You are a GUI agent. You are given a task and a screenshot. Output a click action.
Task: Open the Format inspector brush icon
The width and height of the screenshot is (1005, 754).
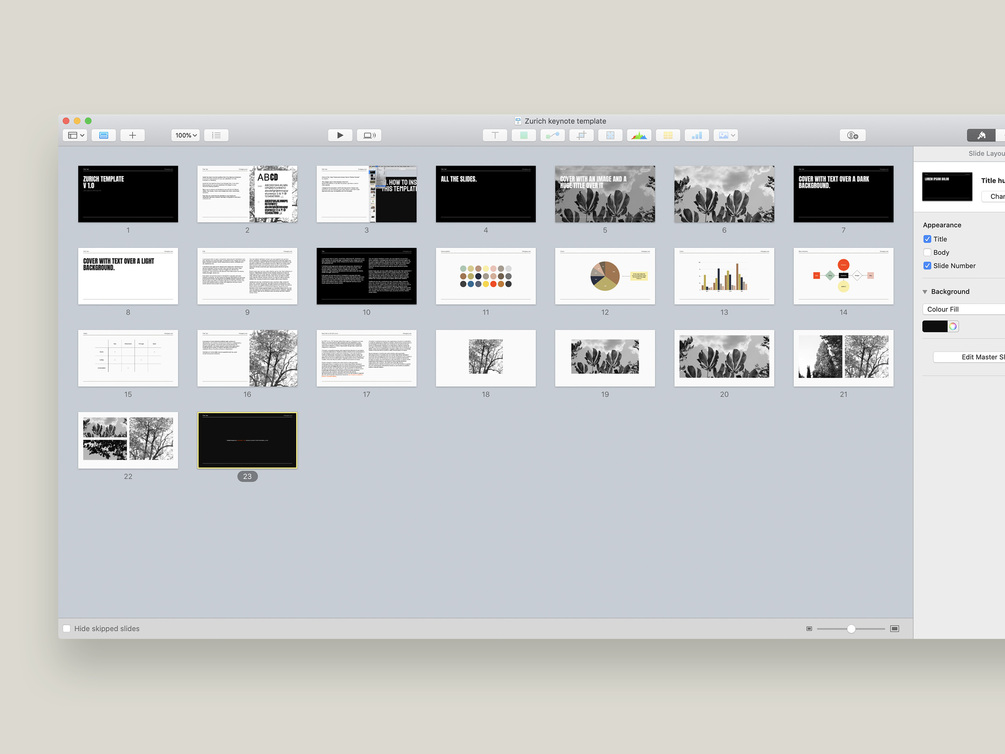[981, 135]
